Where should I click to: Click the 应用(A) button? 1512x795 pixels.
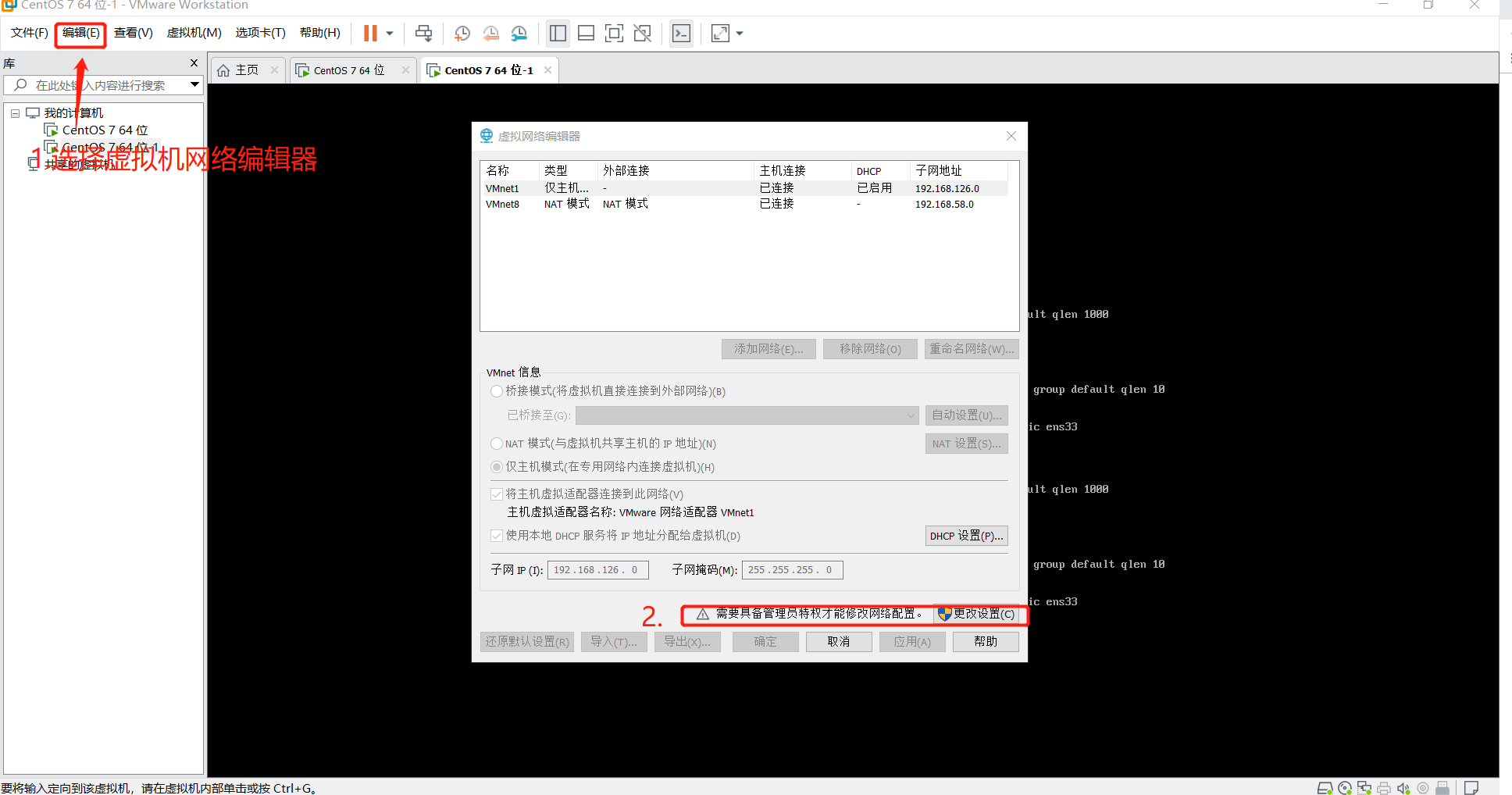pyautogui.click(x=912, y=642)
